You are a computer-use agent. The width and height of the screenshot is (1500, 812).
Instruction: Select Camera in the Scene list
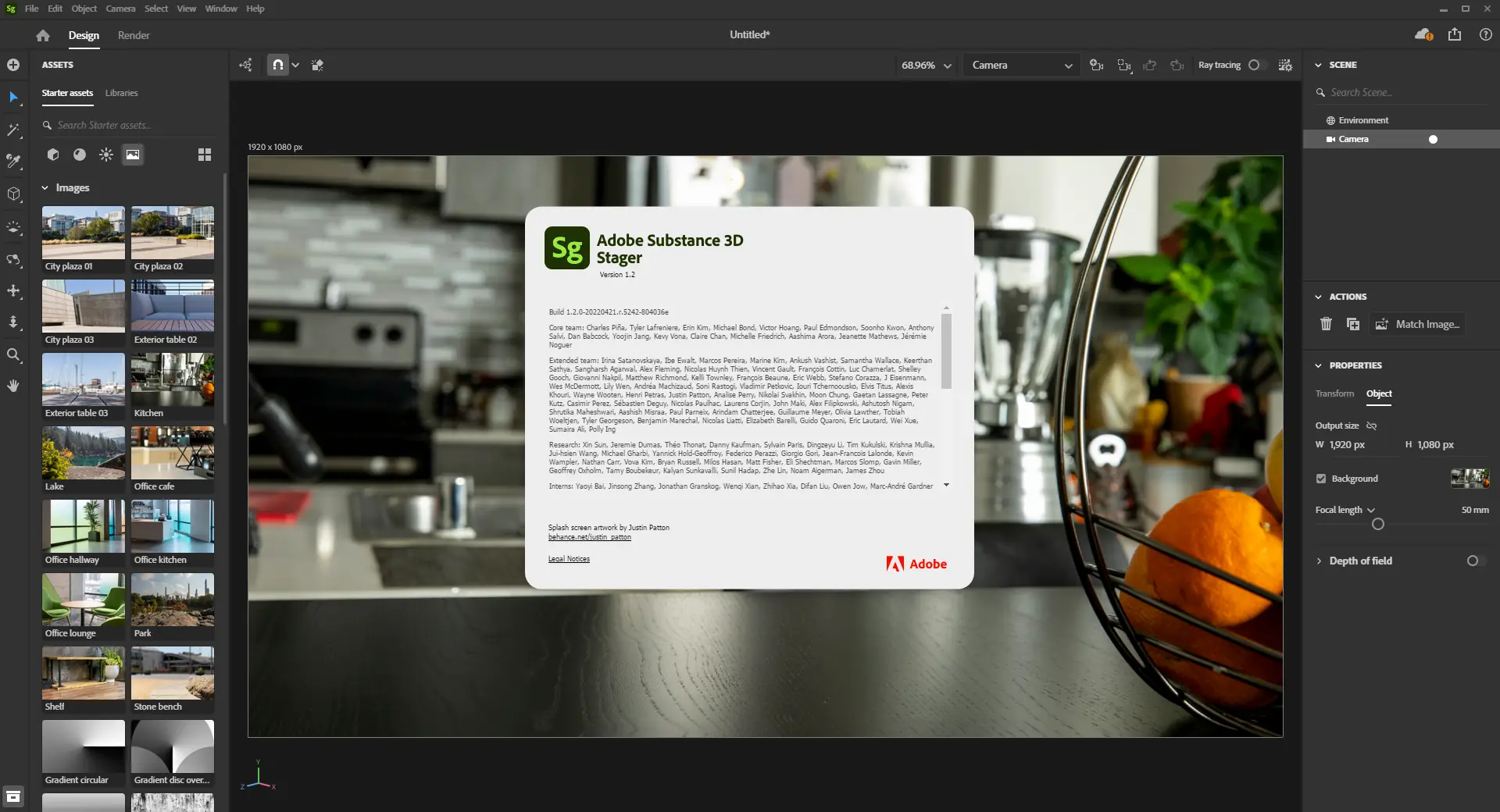click(x=1401, y=139)
